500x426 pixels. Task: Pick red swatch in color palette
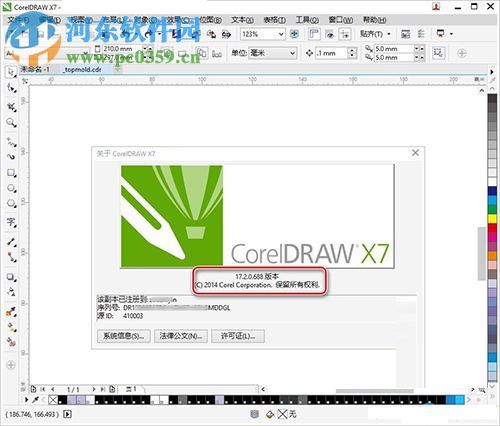[492, 228]
